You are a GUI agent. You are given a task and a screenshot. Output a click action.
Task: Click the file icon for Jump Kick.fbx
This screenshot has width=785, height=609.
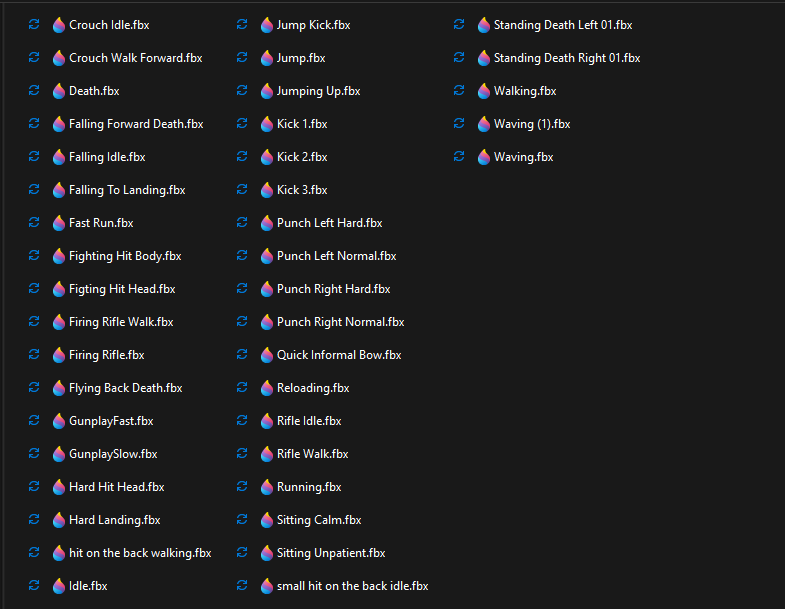pyautogui.click(x=267, y=25)
